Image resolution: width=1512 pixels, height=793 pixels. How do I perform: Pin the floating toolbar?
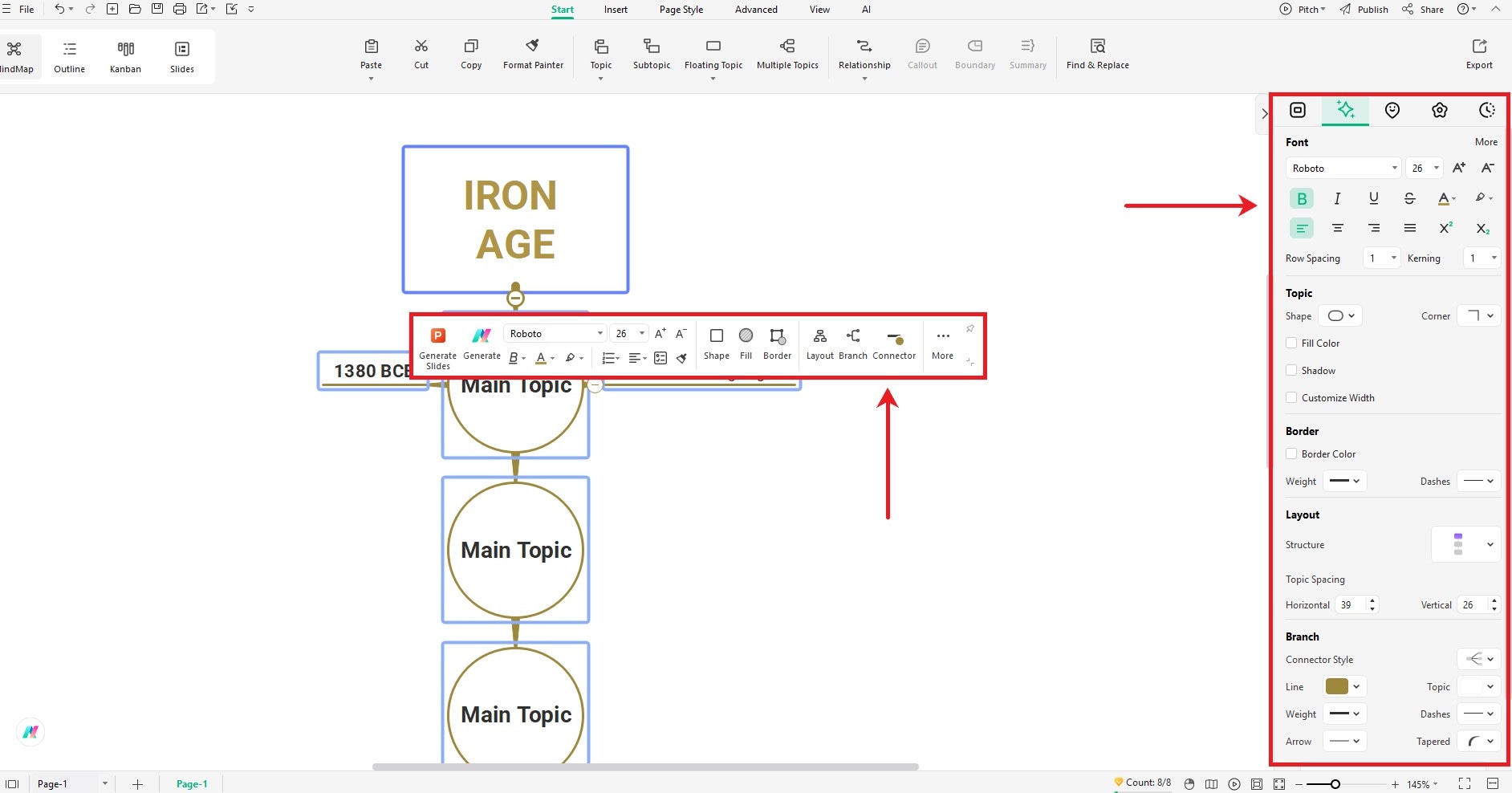(x=970, y=329)
